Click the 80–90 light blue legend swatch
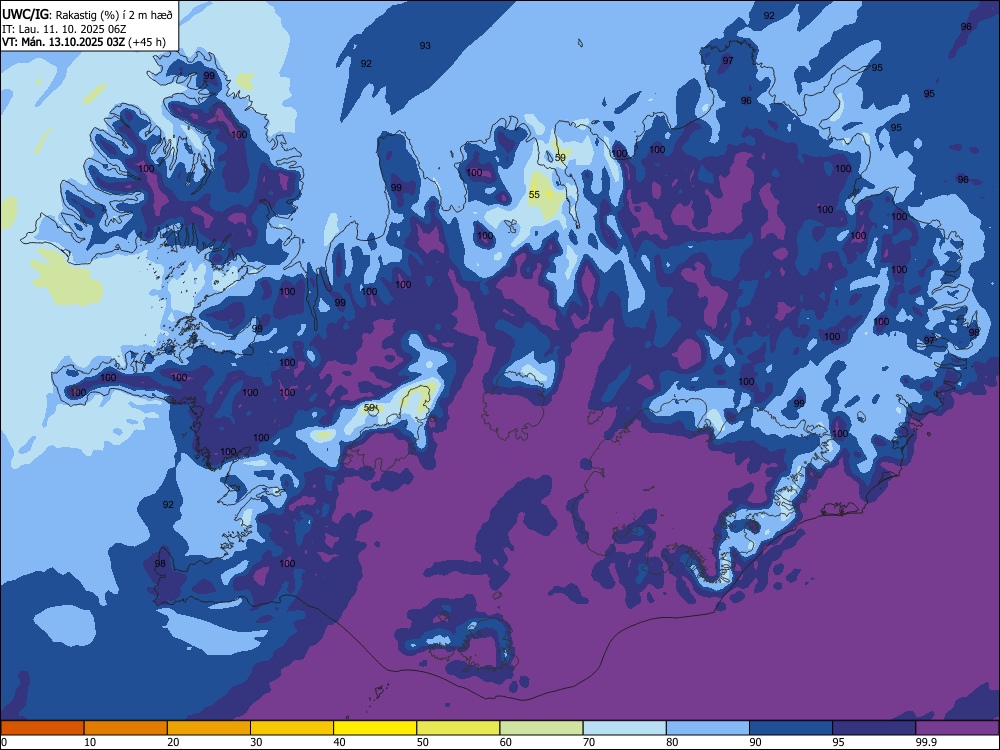 coord(708,728)
